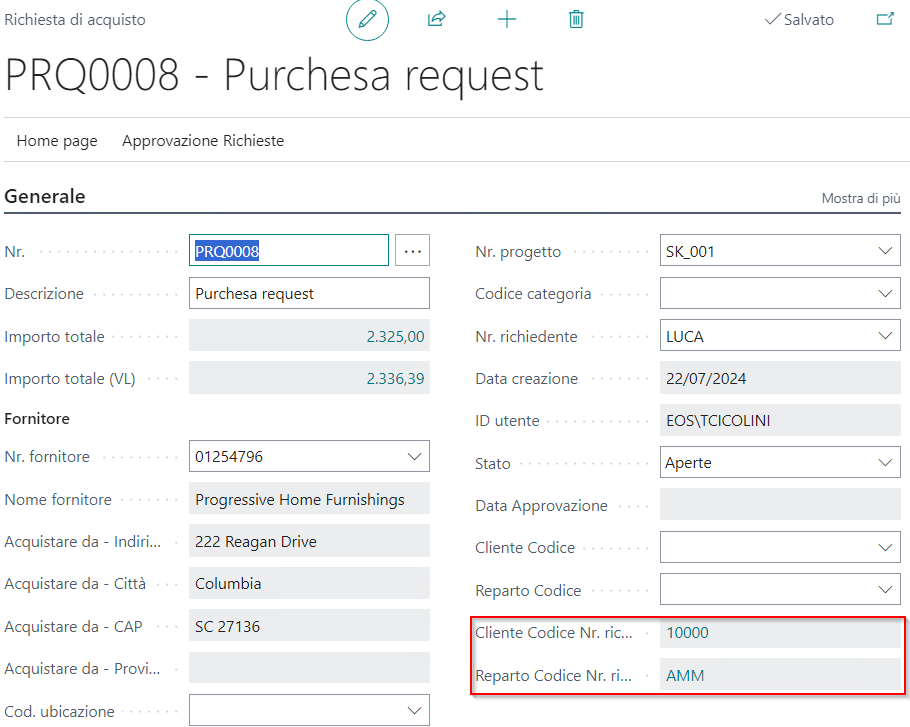Expand Codice categoria dropdown
Image resolution: width=910 pixels, height=727 pixels.
(x=884, y=294)
